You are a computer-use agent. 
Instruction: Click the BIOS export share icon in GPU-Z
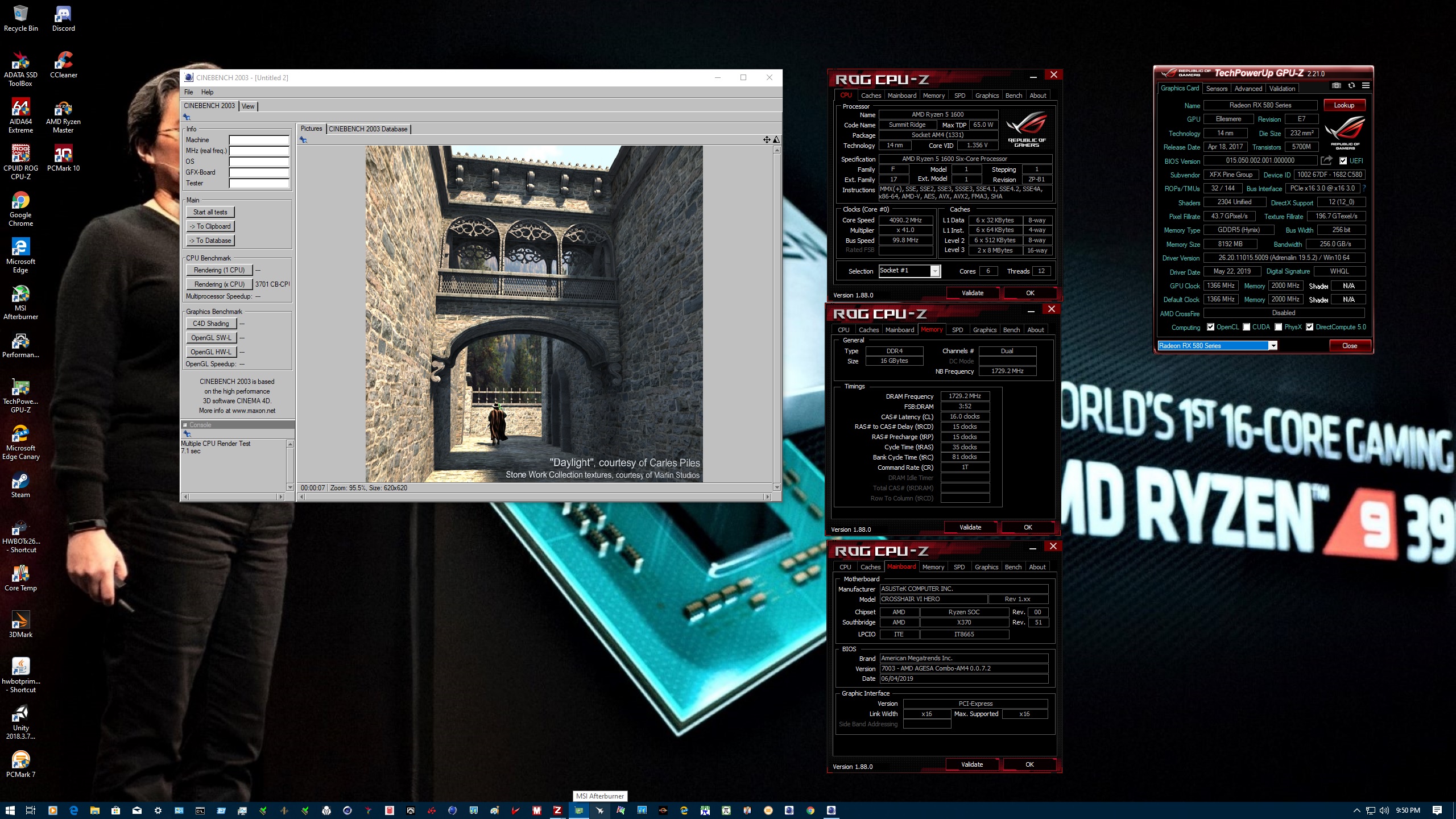point(1326,160)
